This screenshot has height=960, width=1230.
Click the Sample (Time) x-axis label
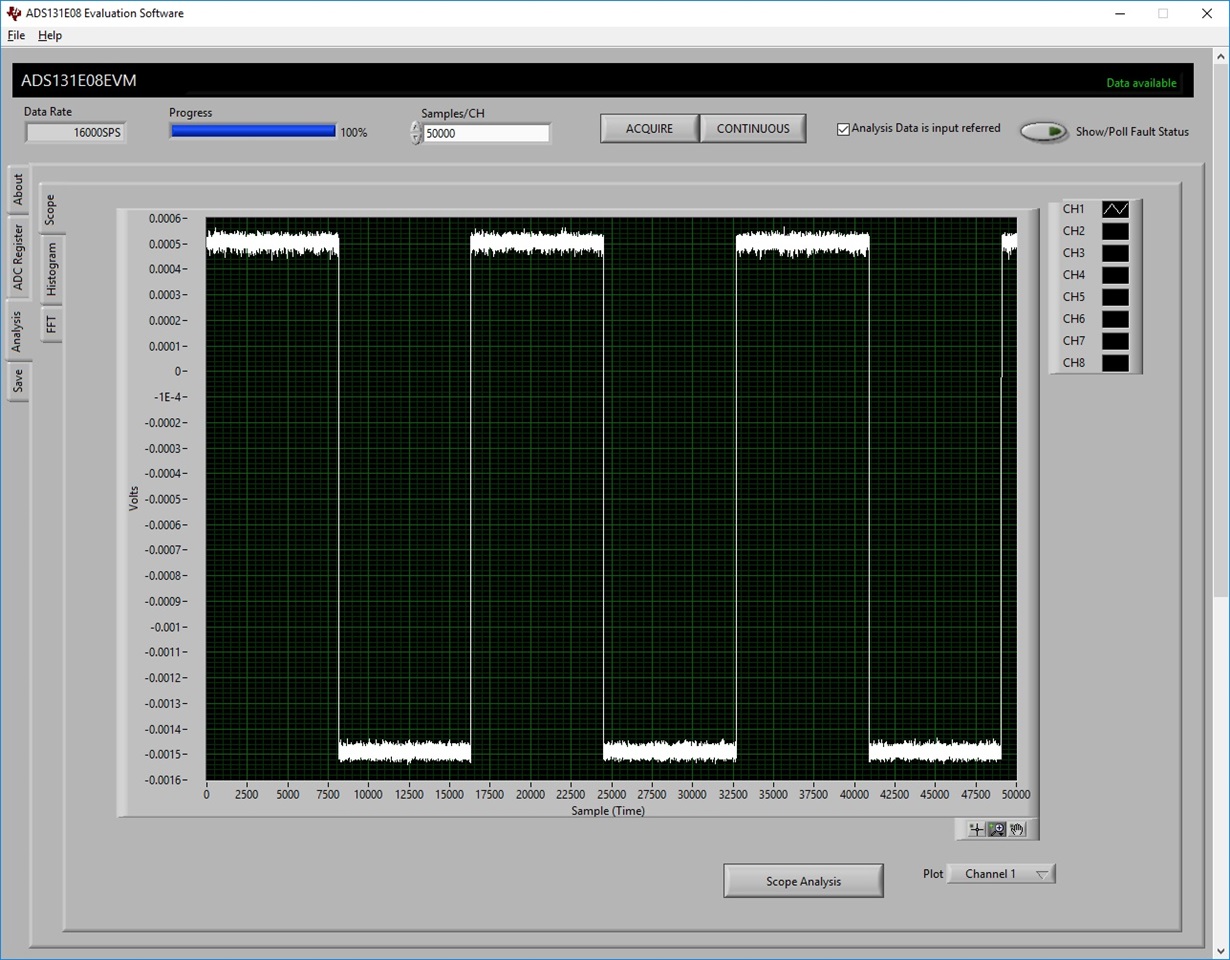(608, 811)
